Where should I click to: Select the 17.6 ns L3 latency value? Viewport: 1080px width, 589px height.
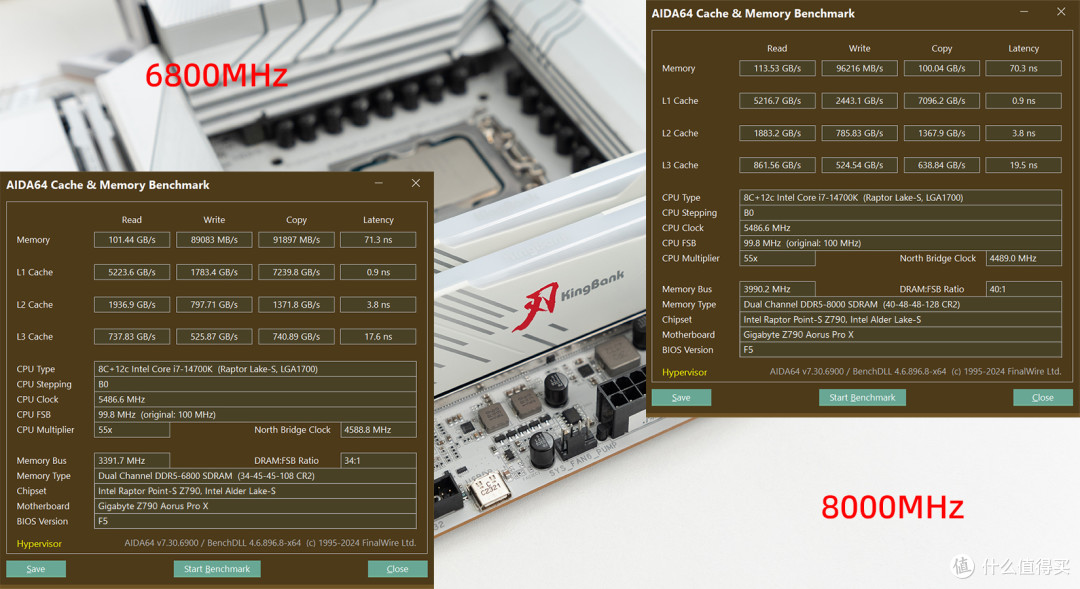(378, 337)
